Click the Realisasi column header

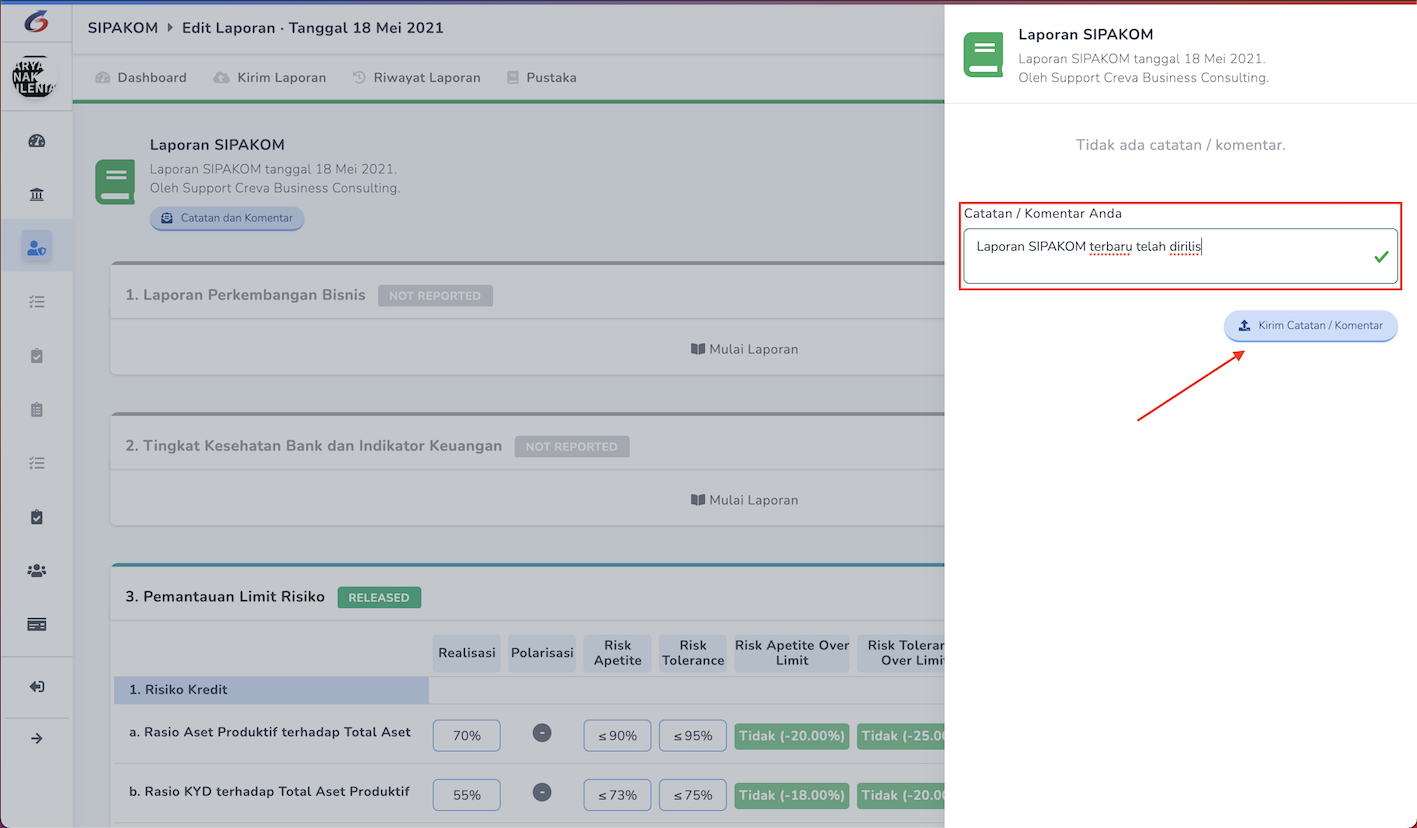[x=467, y=653]
